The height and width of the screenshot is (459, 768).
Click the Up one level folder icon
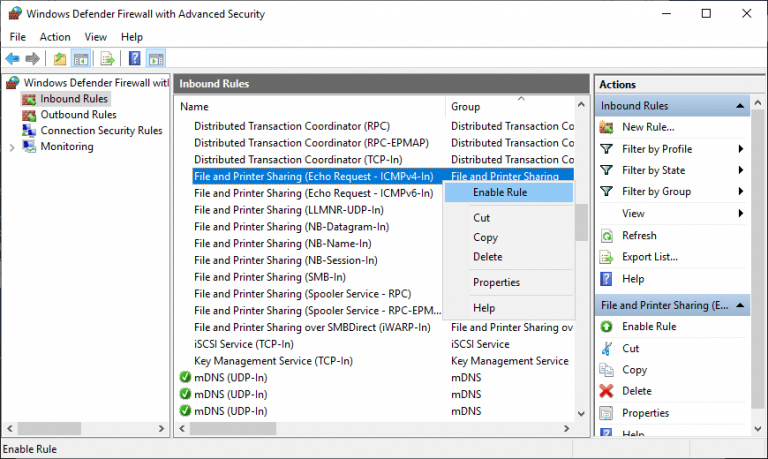(x=60, y=59)
